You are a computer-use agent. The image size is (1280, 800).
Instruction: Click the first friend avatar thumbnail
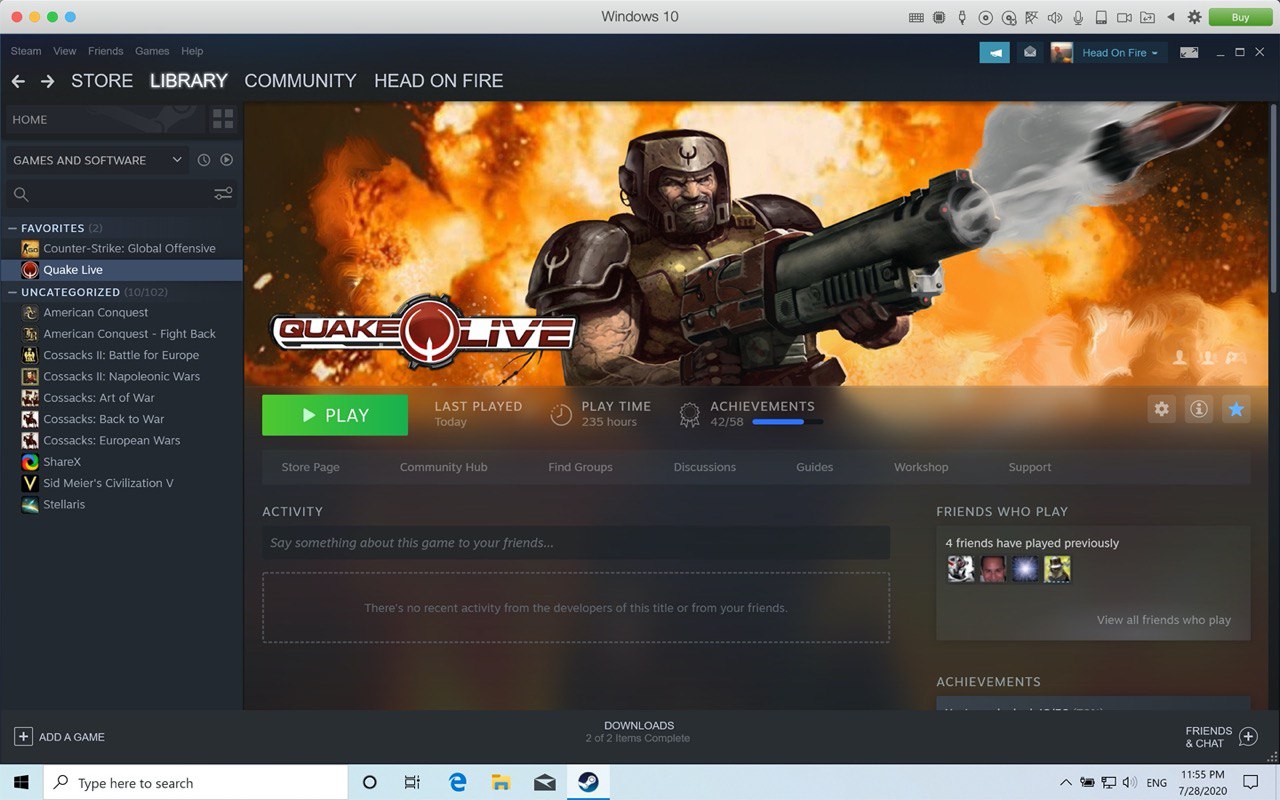pyautogui.click(x=960, y=569)
